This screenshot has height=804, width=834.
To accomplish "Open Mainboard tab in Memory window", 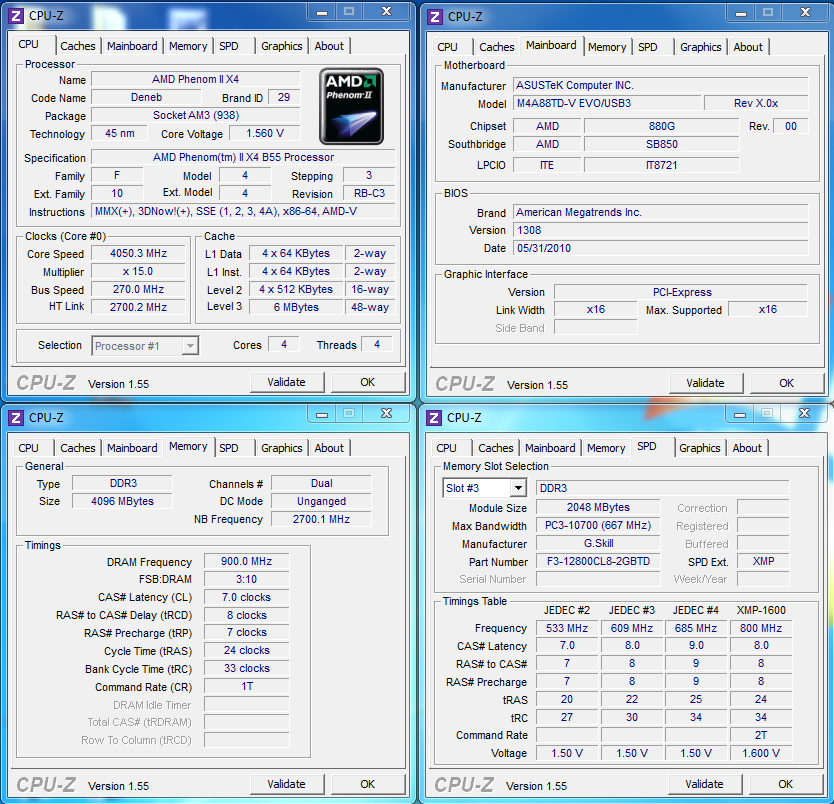I will 132,448.
